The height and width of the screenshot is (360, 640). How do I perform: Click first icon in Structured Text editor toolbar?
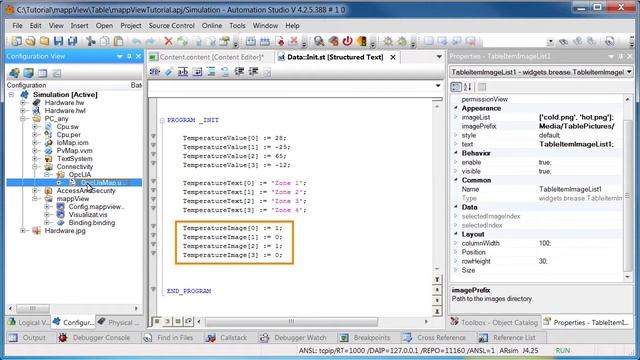point(155,72)
